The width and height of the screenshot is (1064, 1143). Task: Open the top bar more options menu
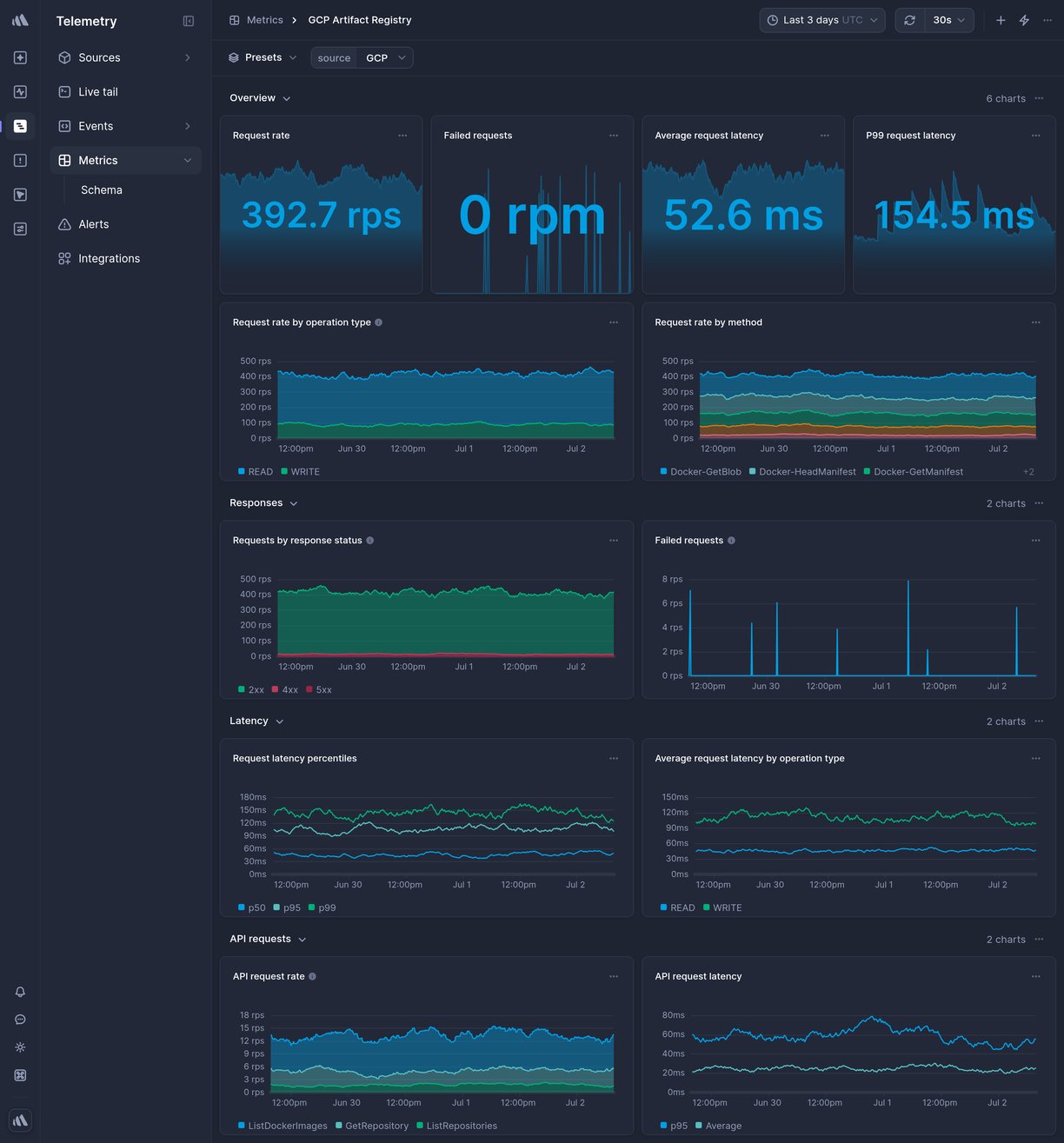pos(1047,20)
